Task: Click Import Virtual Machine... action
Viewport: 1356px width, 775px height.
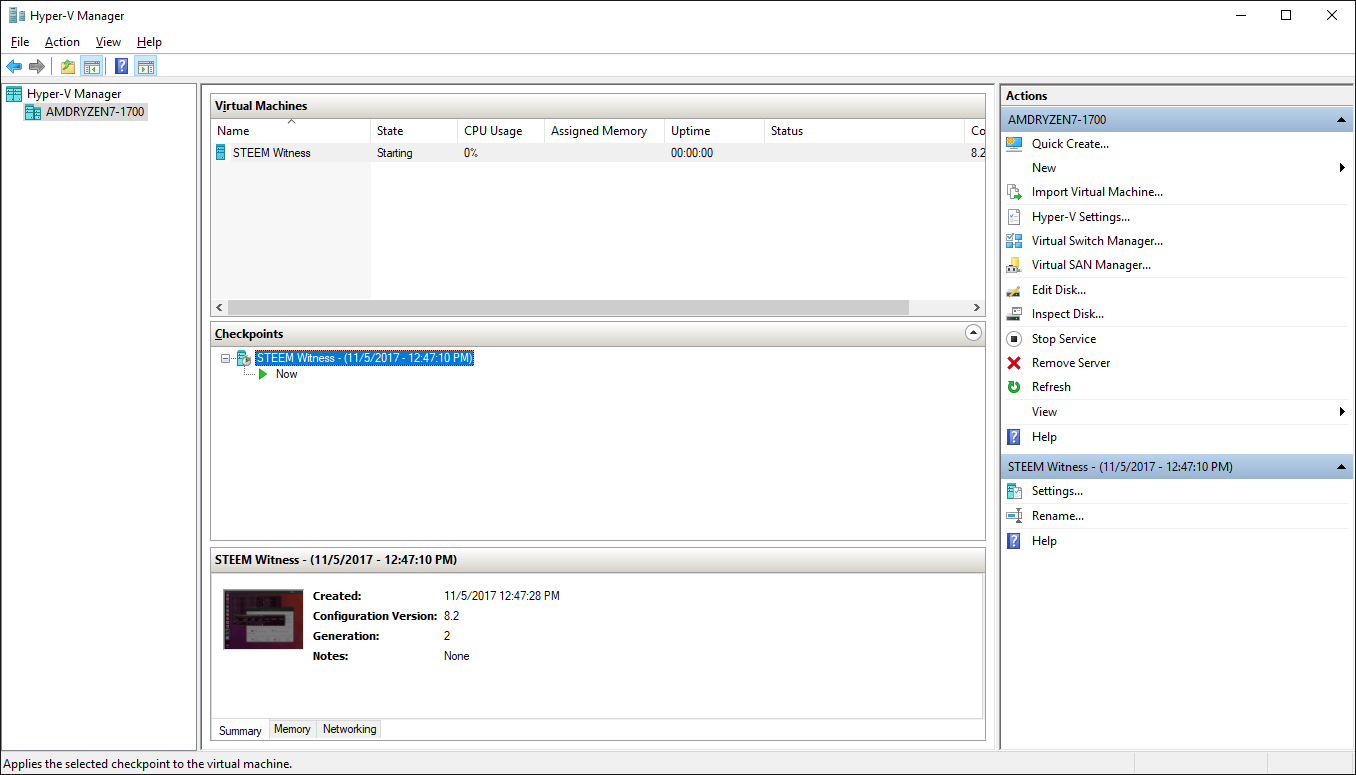Action: [x=1097, y=192]
